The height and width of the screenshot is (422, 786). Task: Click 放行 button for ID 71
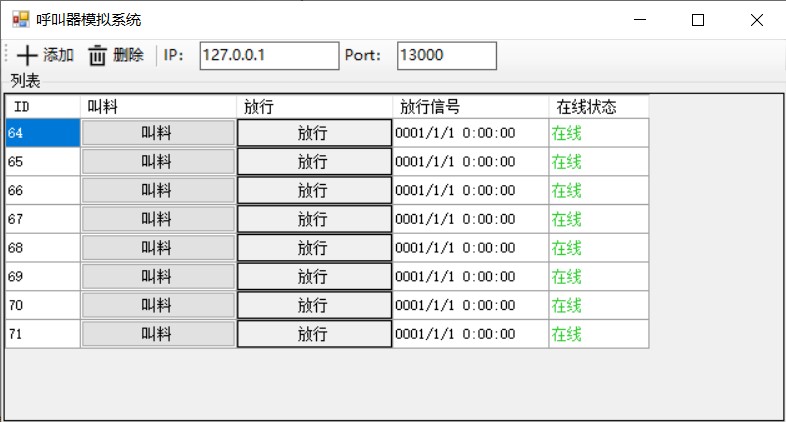click(314, 334)
